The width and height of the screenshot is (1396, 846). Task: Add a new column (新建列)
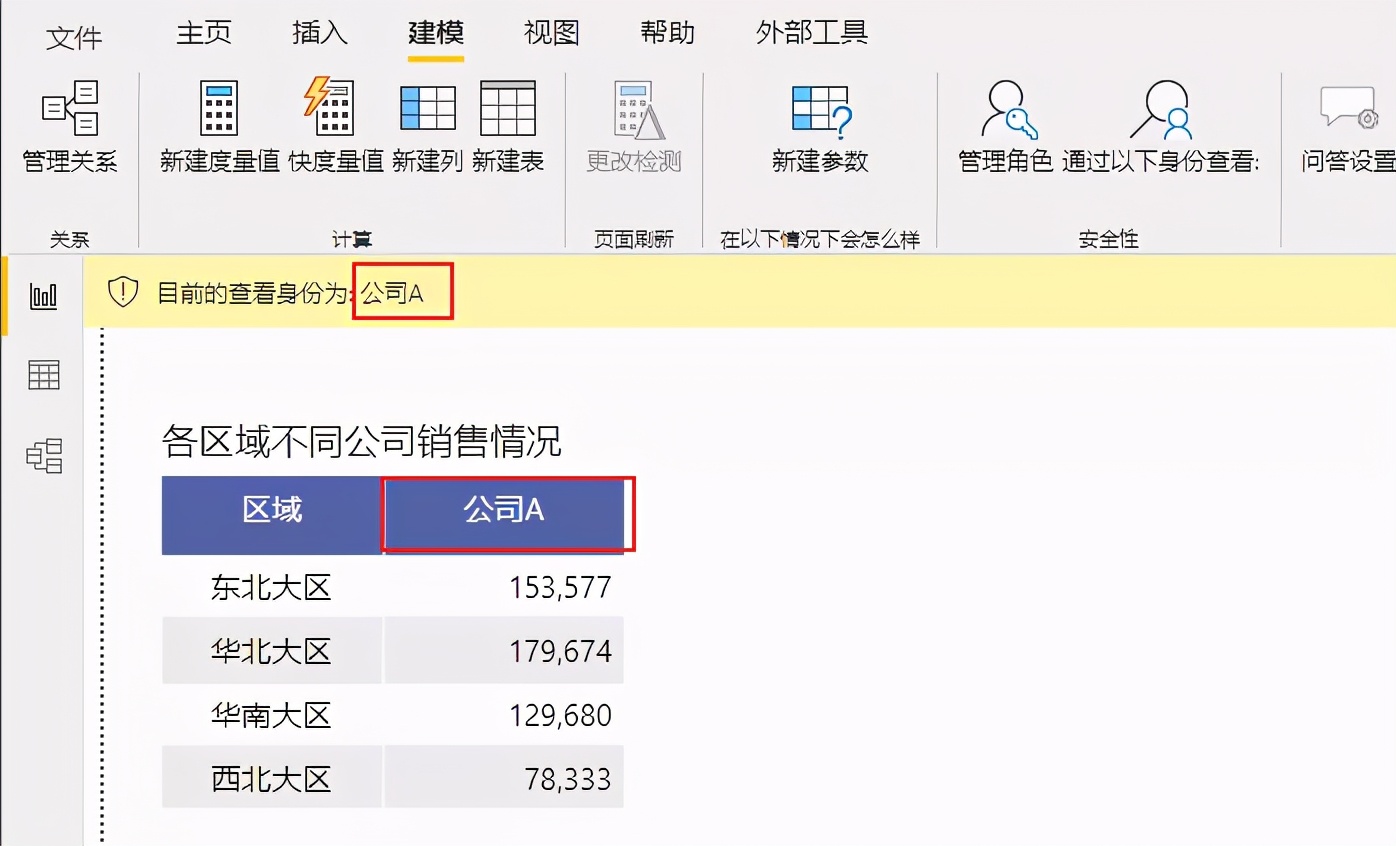(428, 127)
